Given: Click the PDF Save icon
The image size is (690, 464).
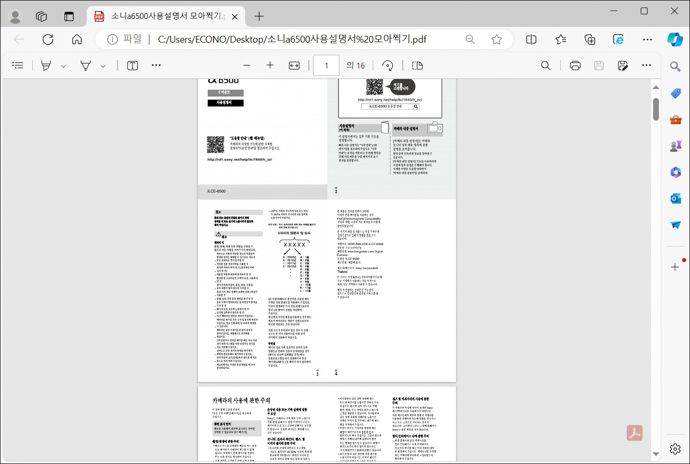Looking at the screenshot, I should click(599, 66).
